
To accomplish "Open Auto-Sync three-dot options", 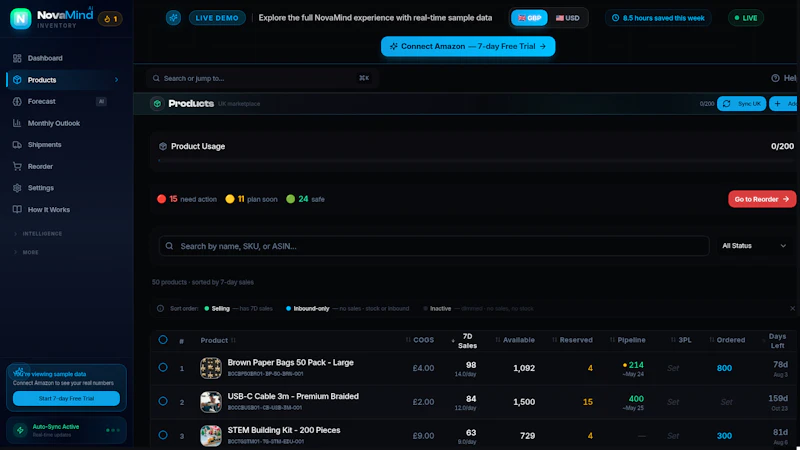I will point(113,430).
